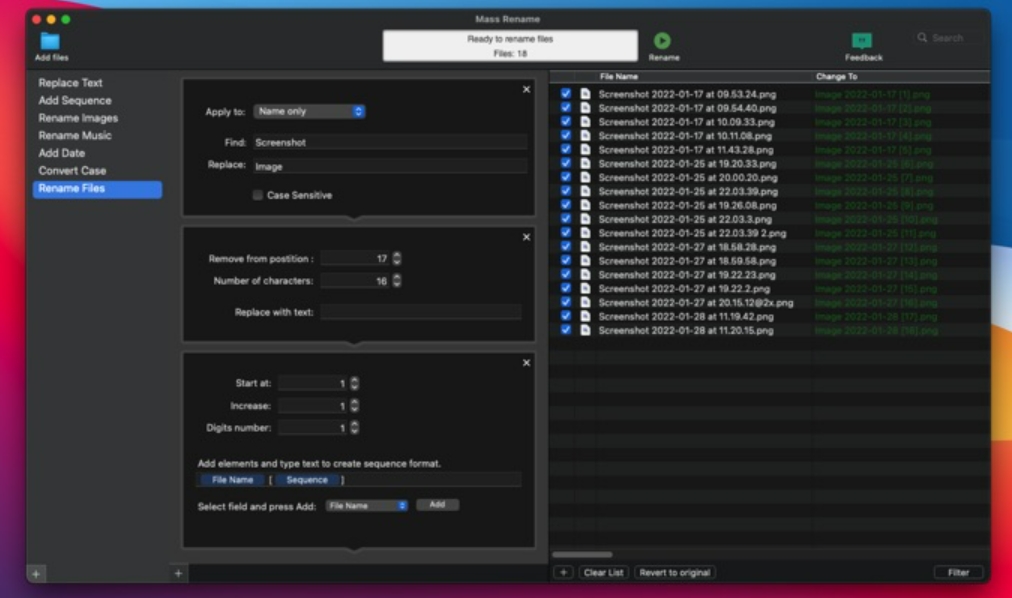
Task: Click the Add button for sequence field
Action: pos(438,504)
